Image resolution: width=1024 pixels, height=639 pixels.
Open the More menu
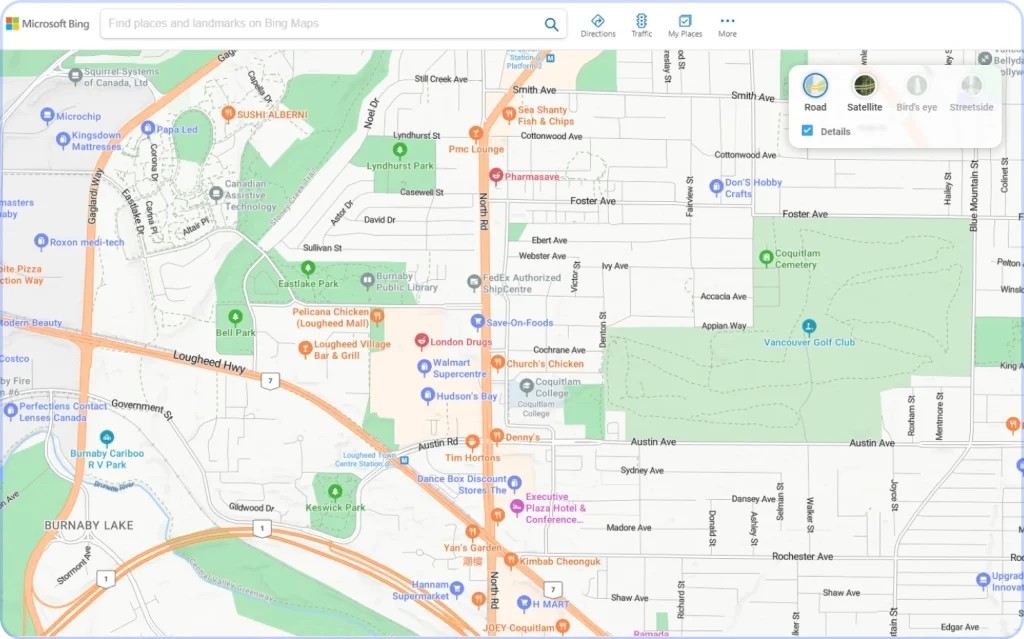point(727,26)
